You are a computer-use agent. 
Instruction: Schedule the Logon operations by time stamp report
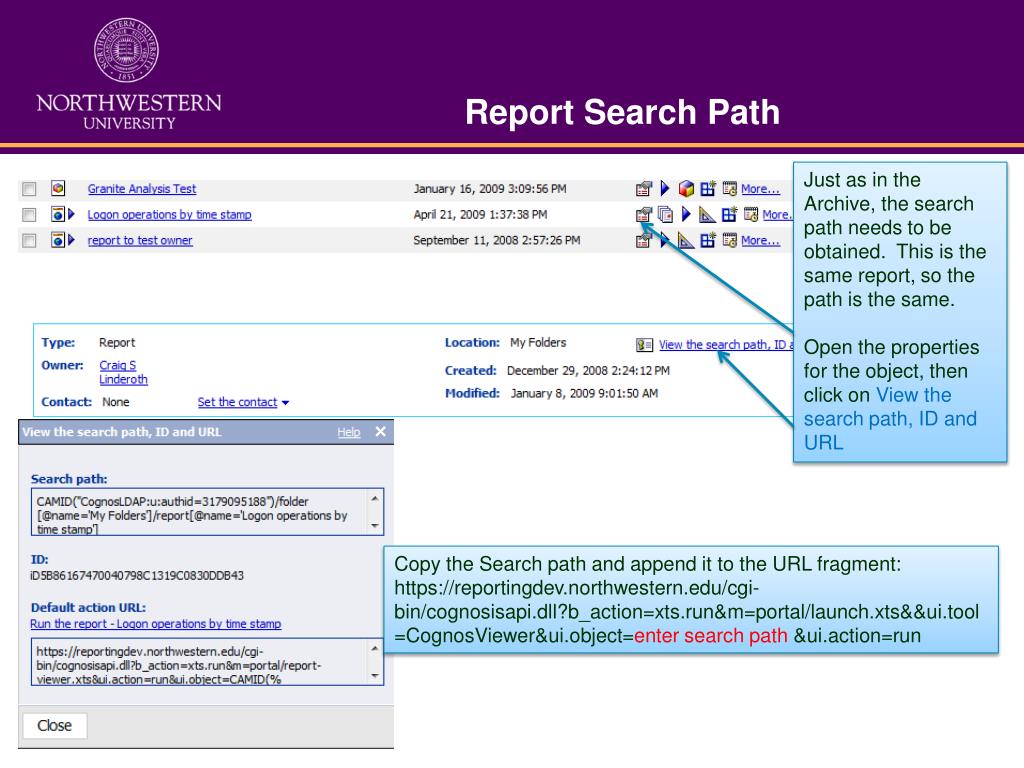pos(751,214)
